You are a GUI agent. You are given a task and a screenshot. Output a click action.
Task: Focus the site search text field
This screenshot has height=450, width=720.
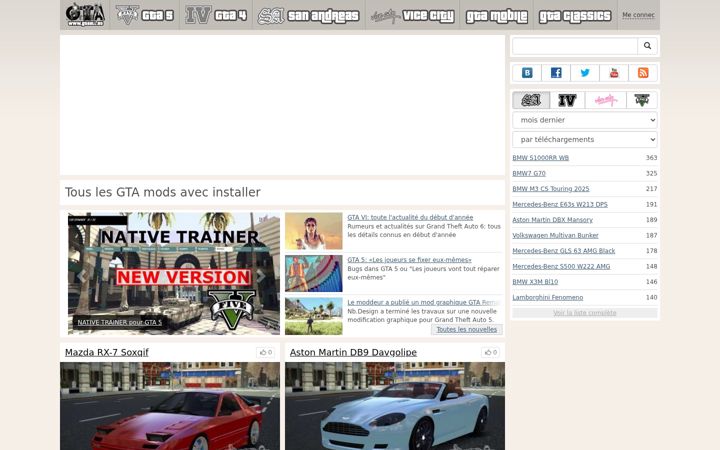pyautogui.click(x=575, y=46)
